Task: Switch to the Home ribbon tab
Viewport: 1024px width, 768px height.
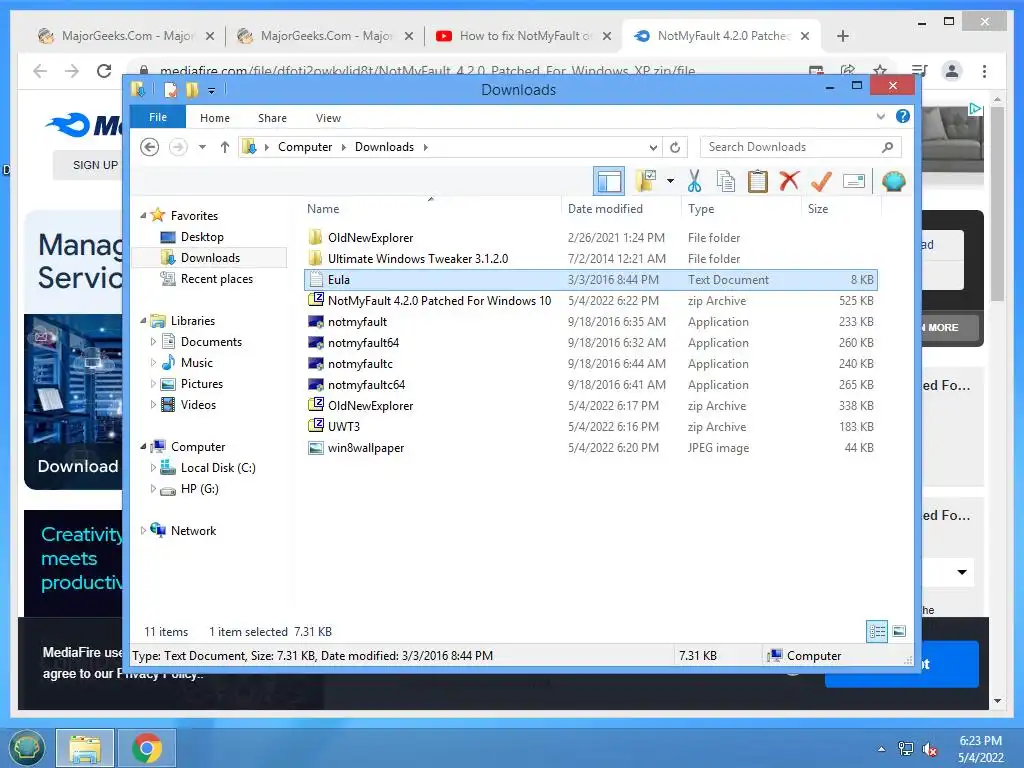Action: coord(215,118)
